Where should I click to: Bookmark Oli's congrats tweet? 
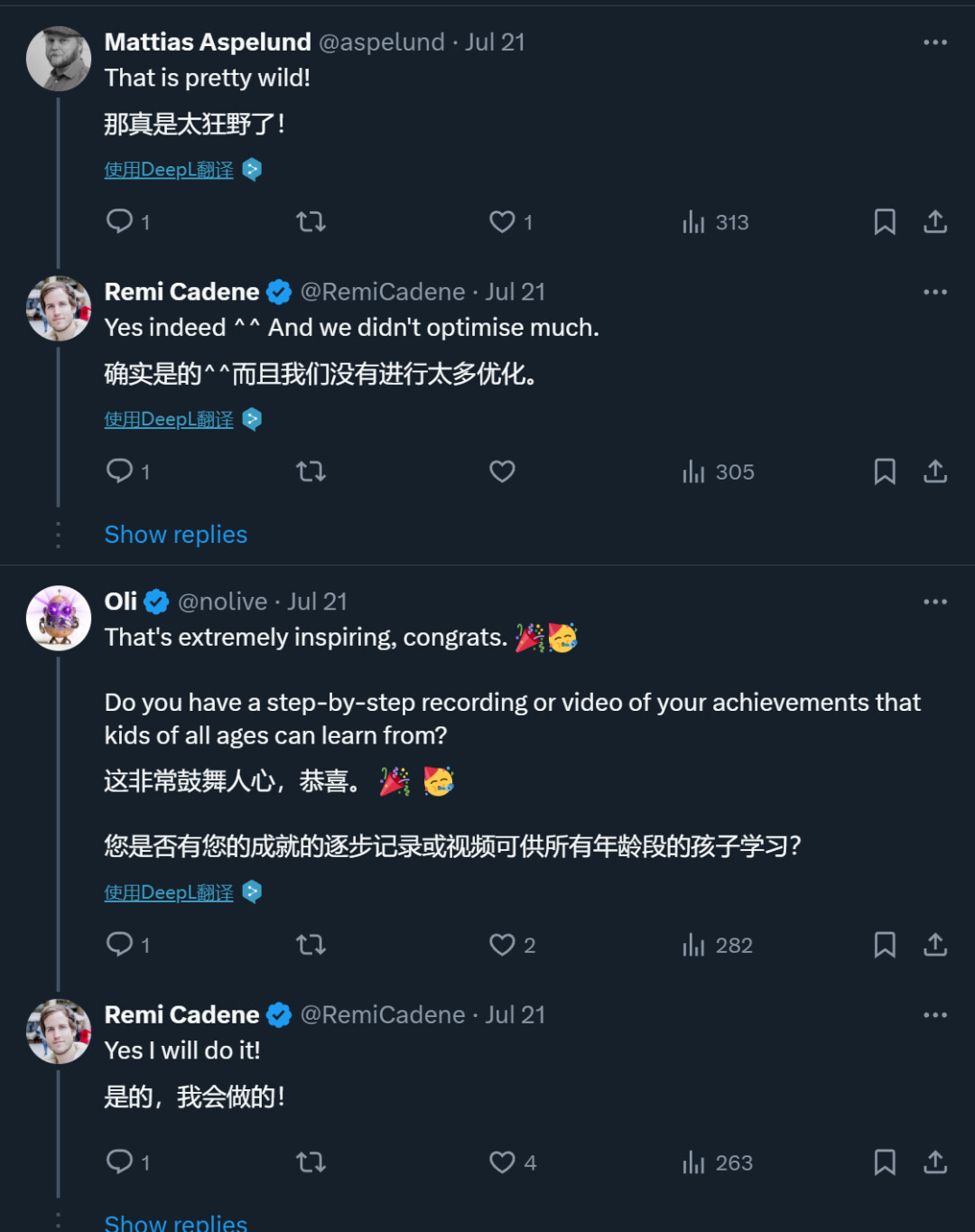click(x=885, y=945)
